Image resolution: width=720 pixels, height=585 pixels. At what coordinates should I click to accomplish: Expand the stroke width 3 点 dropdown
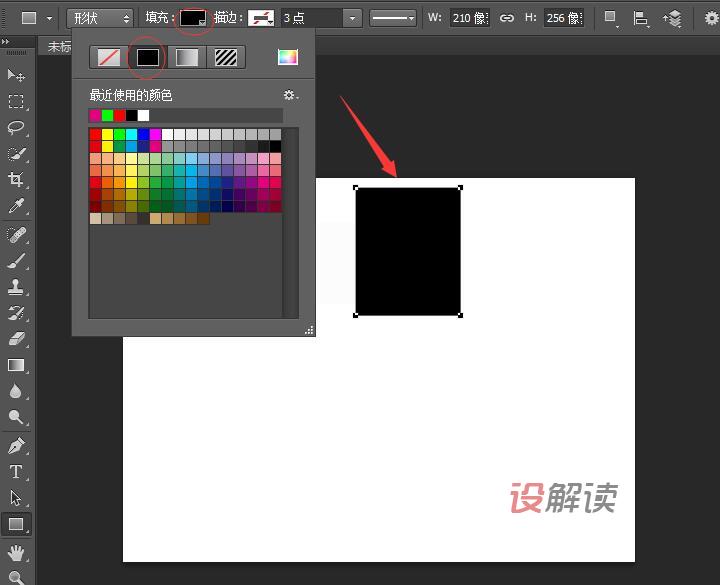(x=351, y=18)
